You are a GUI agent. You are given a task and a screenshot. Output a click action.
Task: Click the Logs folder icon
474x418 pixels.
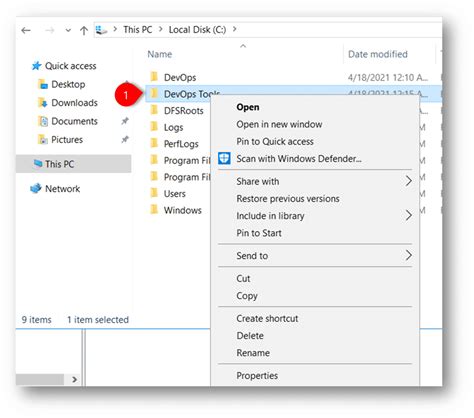pos(154,126)
